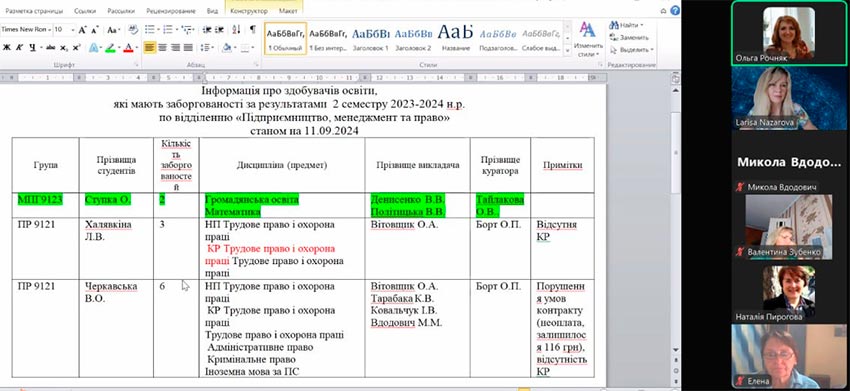Apply the Заголовок 2 style
The height and width of the screenshot is (391, 850).
click(413, 39)
